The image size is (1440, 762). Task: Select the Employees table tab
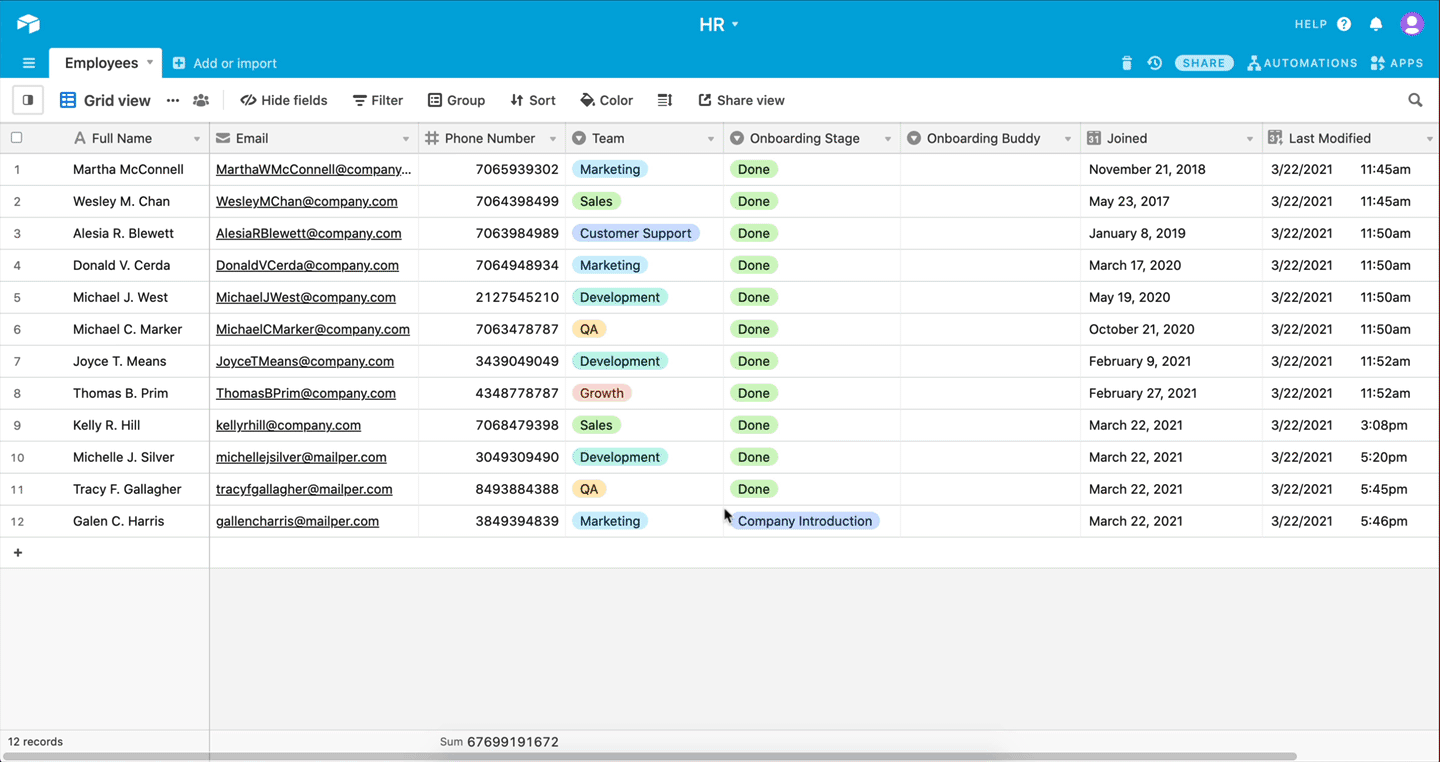click(x=102, y=63)
